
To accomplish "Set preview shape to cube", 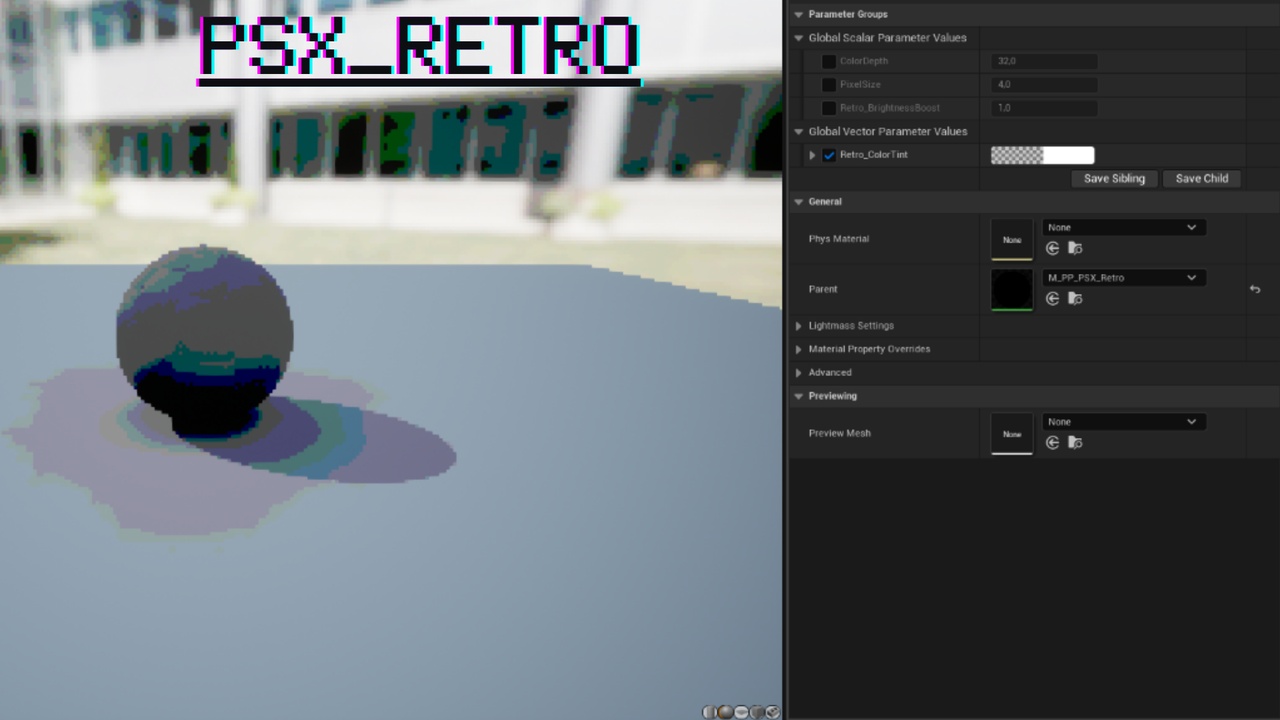I will (x=757, y=712).
